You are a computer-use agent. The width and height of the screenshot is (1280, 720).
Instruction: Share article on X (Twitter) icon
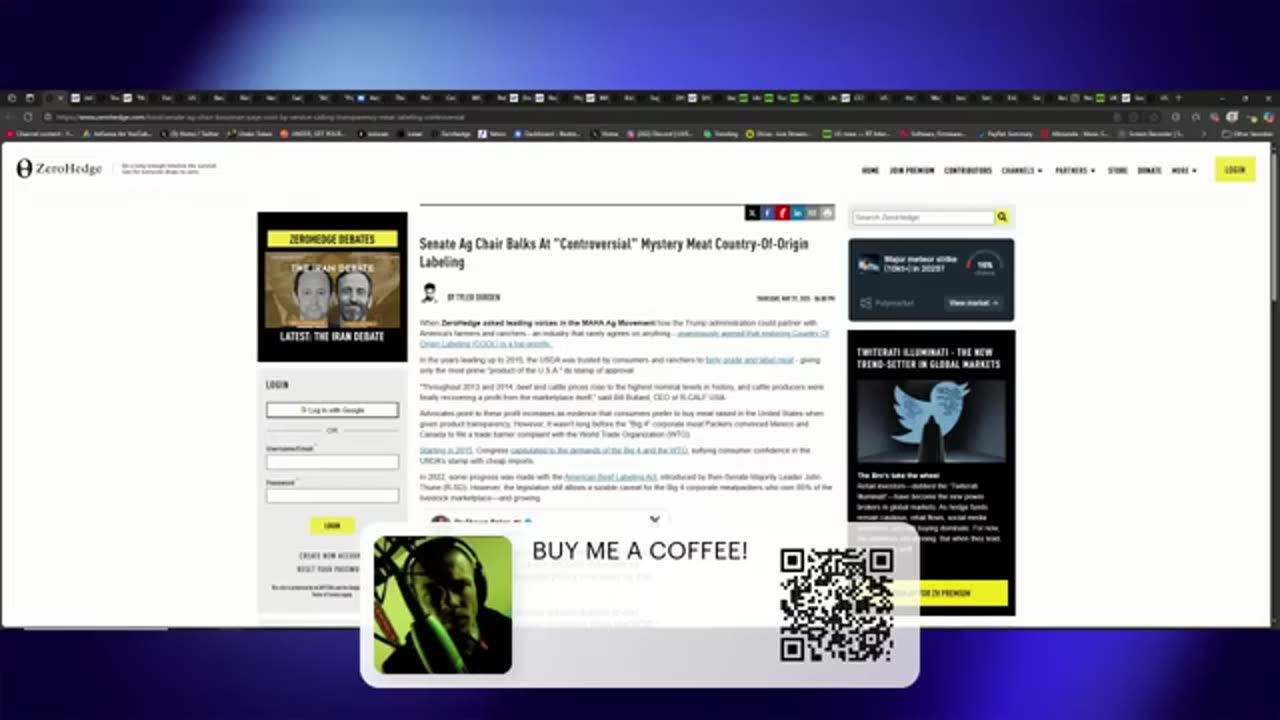tap(752, 213)
